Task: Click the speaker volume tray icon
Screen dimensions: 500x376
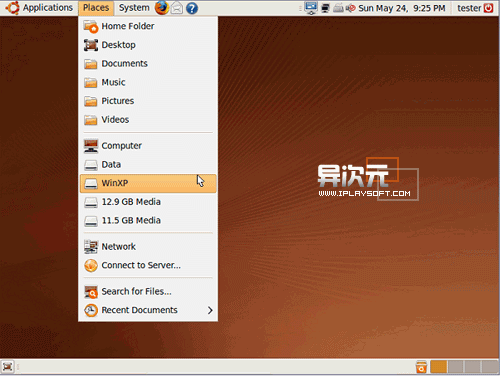Action: click(350, 8)
